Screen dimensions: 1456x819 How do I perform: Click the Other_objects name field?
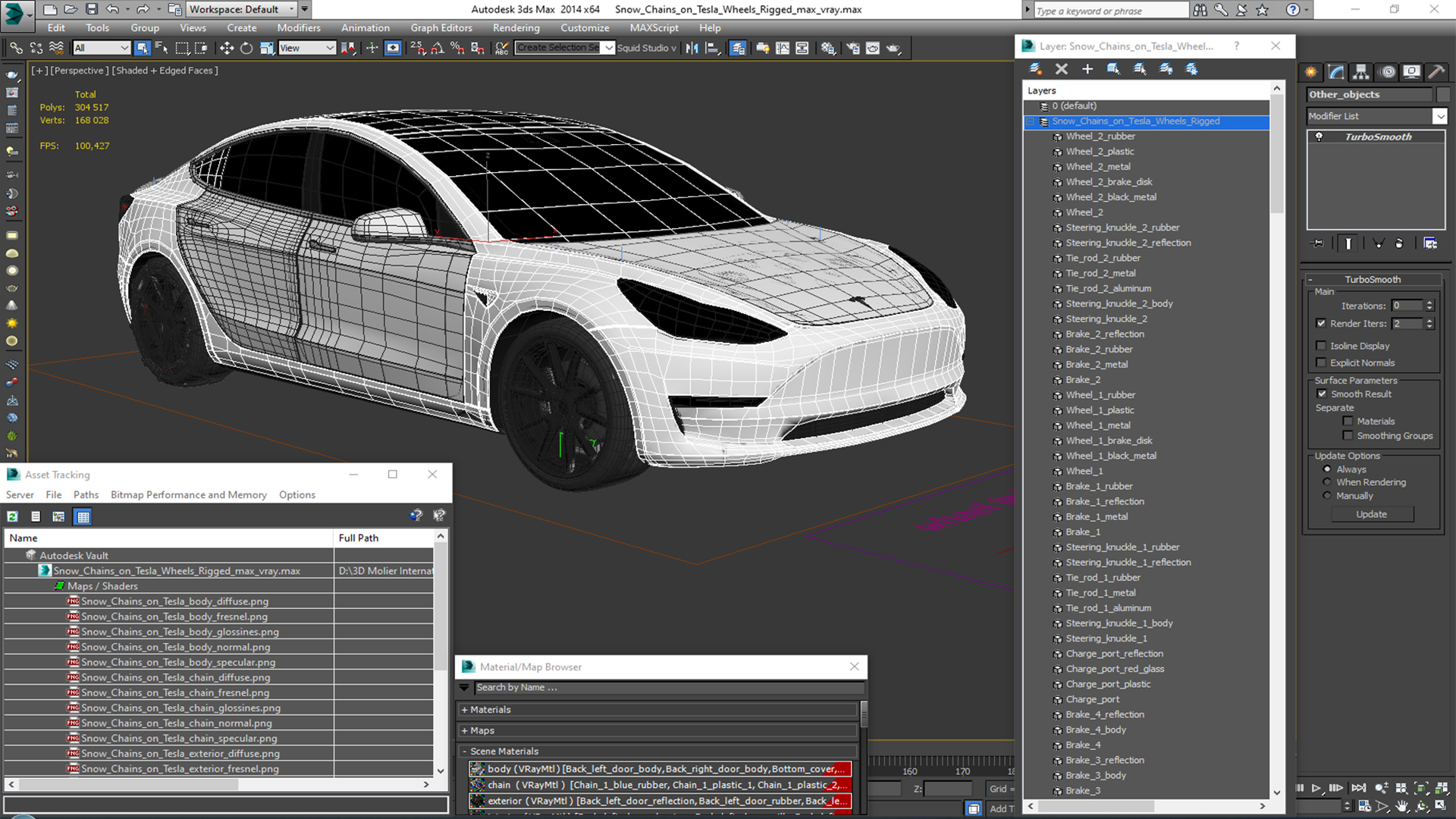click(1369, 95)
